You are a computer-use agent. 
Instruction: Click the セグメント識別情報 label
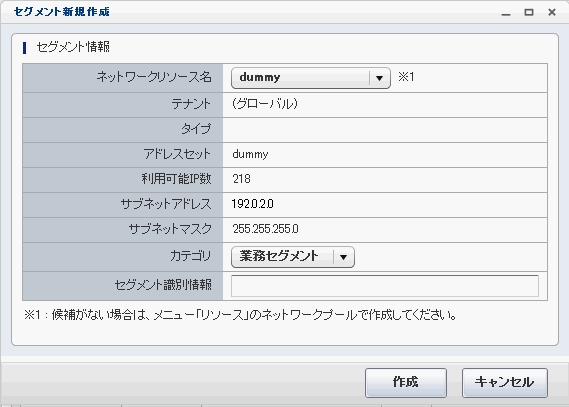163,285
